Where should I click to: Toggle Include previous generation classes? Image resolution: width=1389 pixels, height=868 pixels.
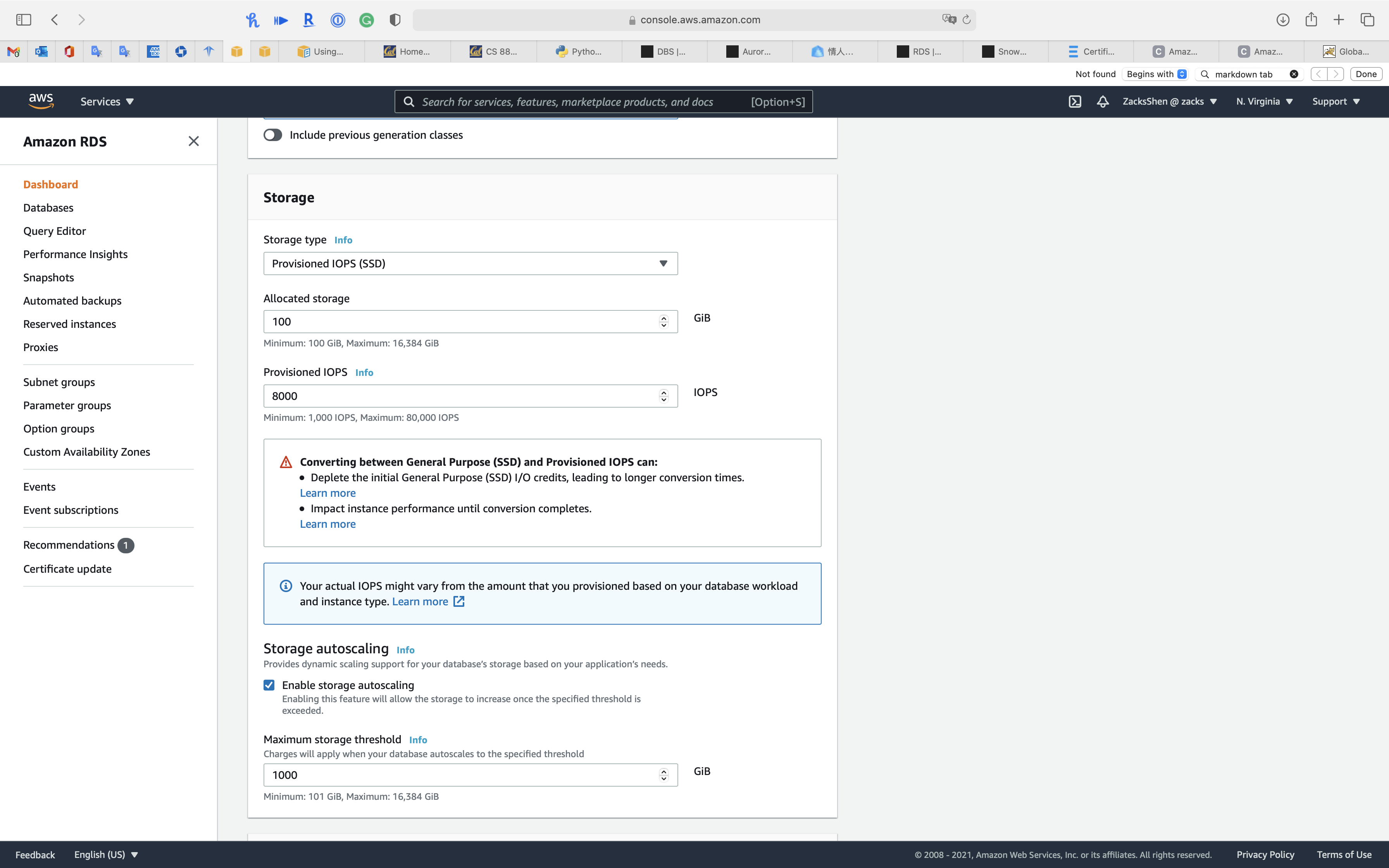pyautogui.click(x=272, y=135)
